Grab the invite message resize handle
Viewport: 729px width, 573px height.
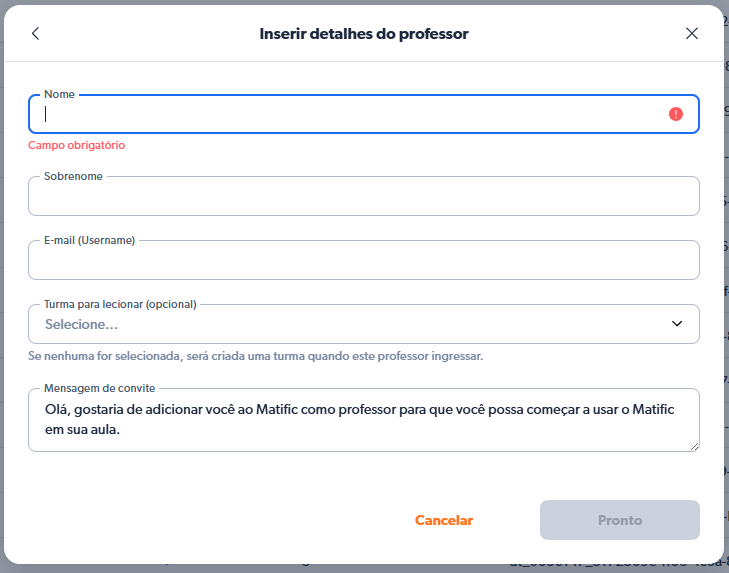(x=693, y=445)
